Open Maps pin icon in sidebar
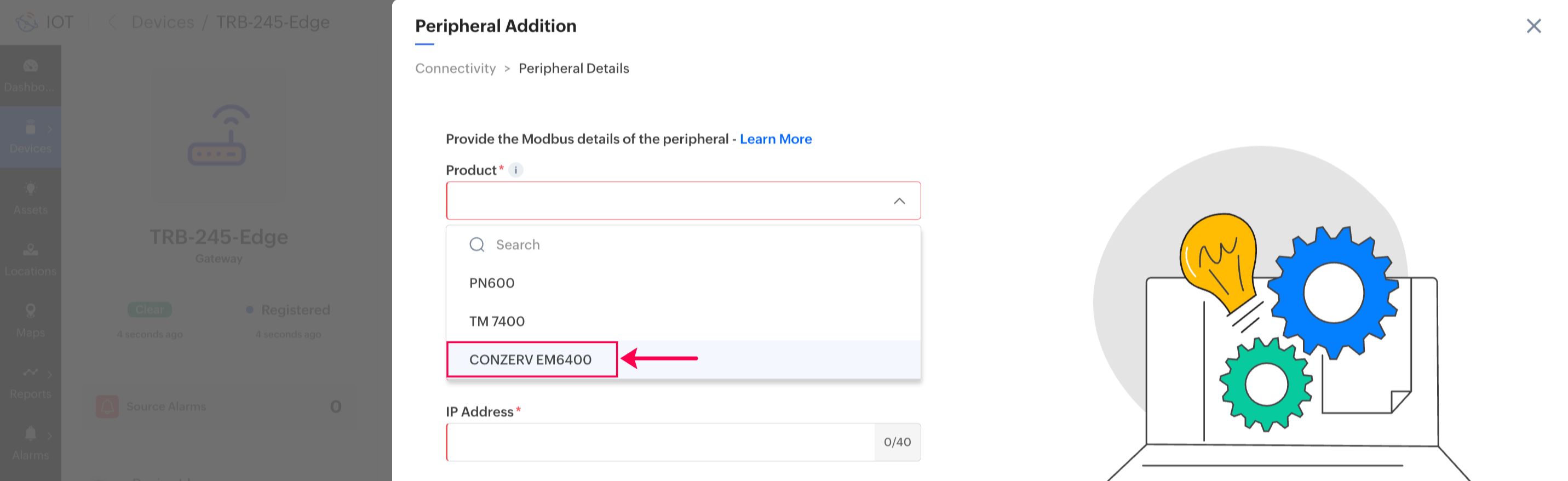Screen dimensions: 1568x481 (x=31, y=311)
